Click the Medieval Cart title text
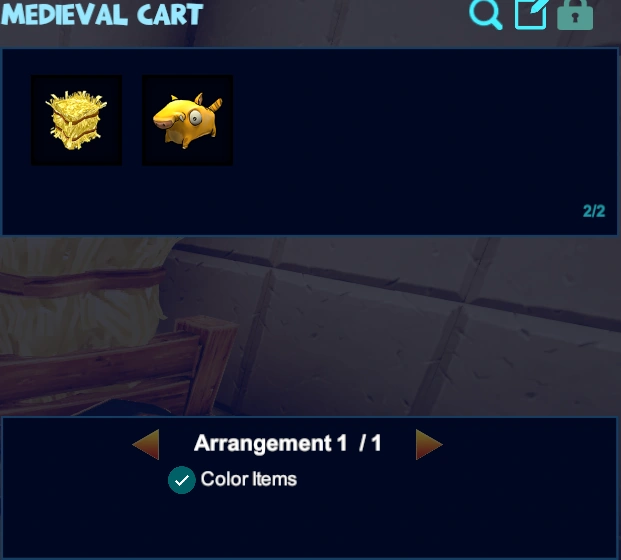Image resolution: width=621 pixels, height=560 pixels. point(102,14)
